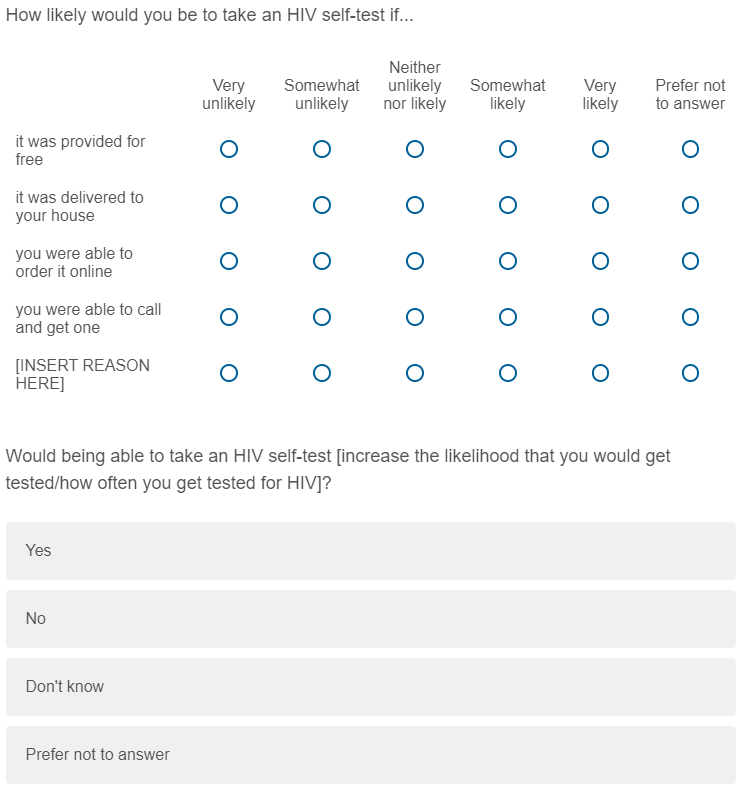
Task: Choose 'Somewhat unlikely' for order it online
Action: coord(322,261)
